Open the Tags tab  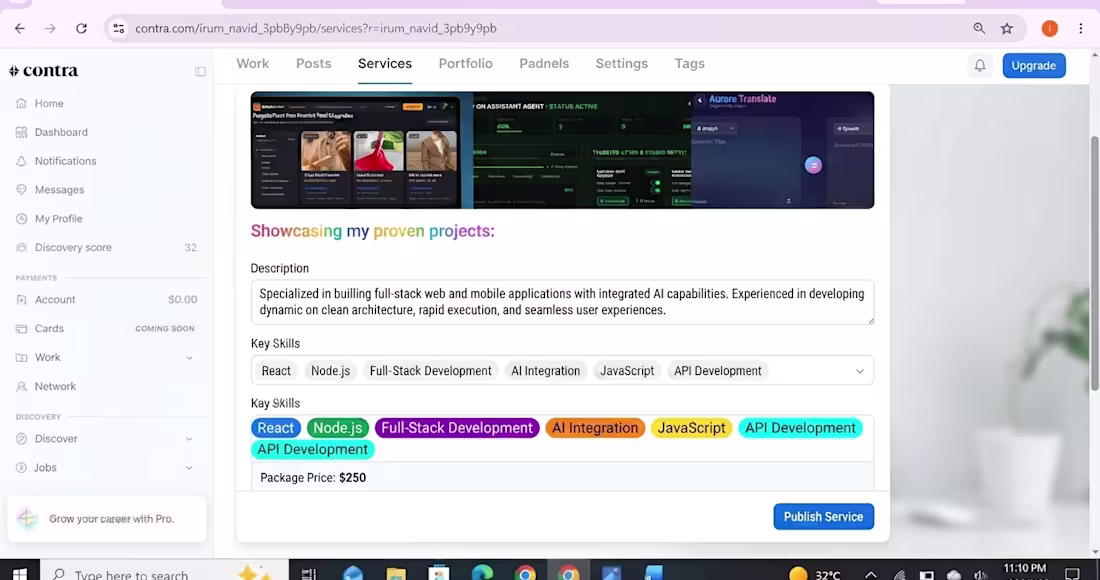pos(690,64)
